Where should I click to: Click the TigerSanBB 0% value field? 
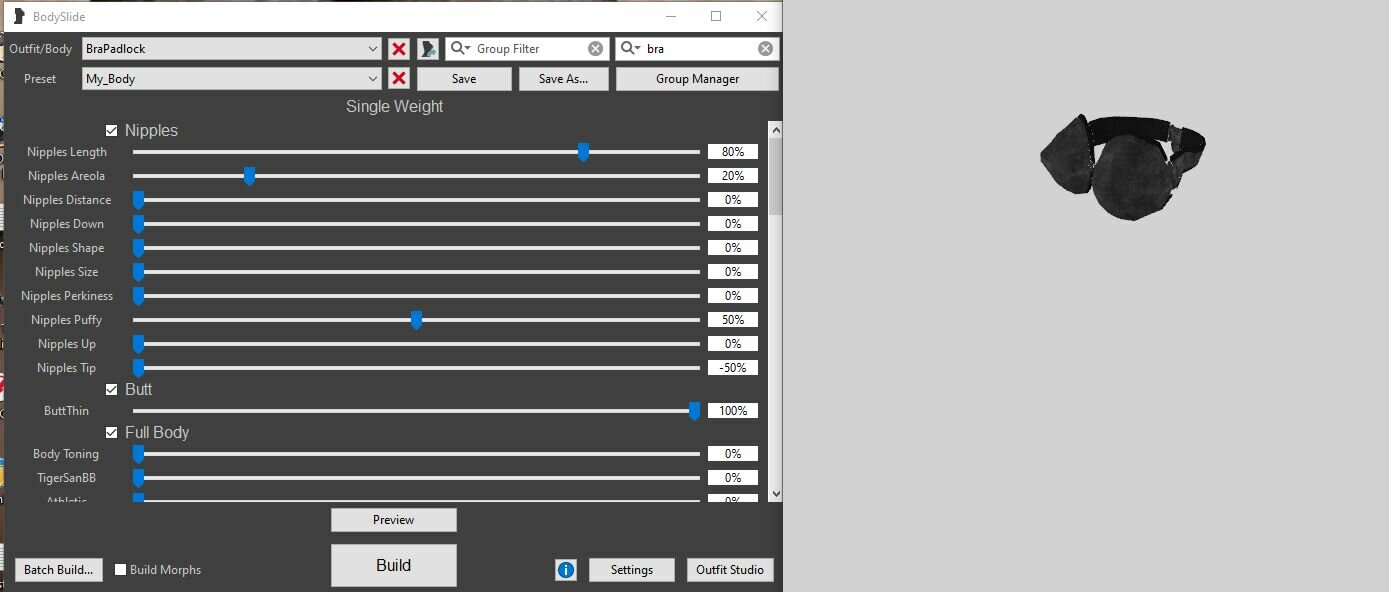point(733,478)
